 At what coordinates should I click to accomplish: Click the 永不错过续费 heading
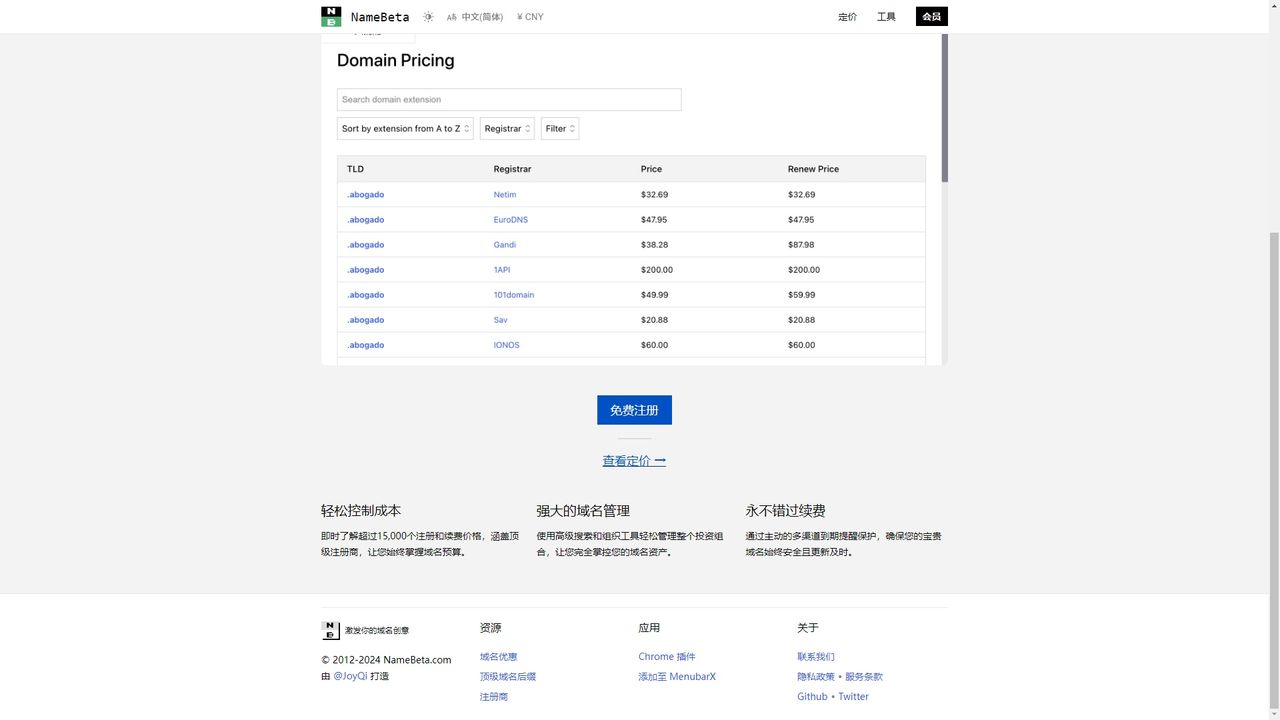tap(785, 510)
